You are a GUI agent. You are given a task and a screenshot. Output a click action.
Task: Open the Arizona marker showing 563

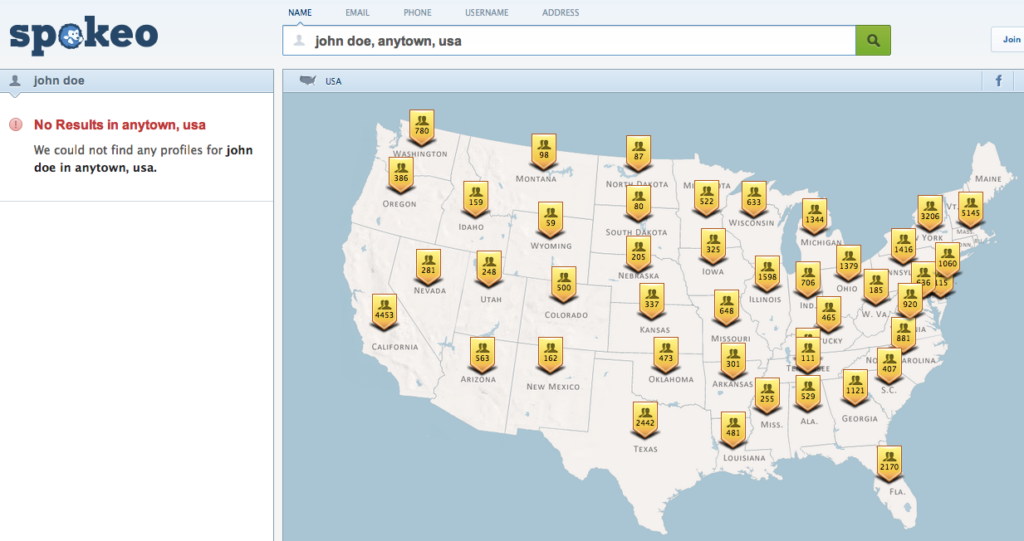tap(483, 355)
